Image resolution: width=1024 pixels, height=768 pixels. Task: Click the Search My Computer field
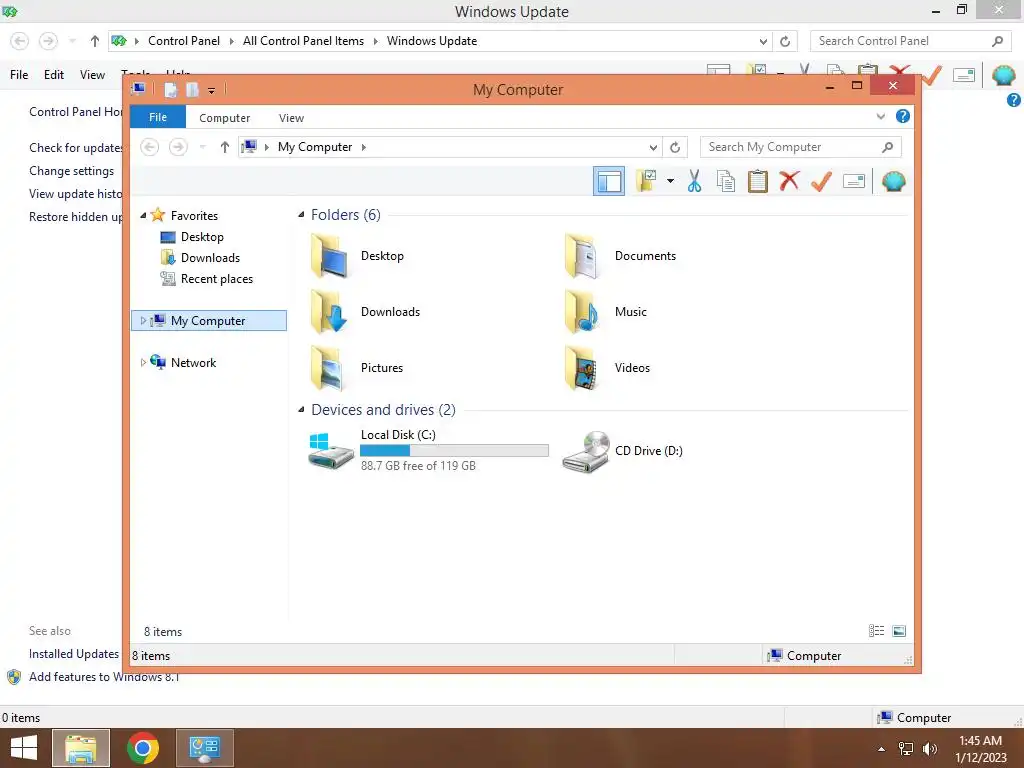pyautogui.click(x=801, y=147)
